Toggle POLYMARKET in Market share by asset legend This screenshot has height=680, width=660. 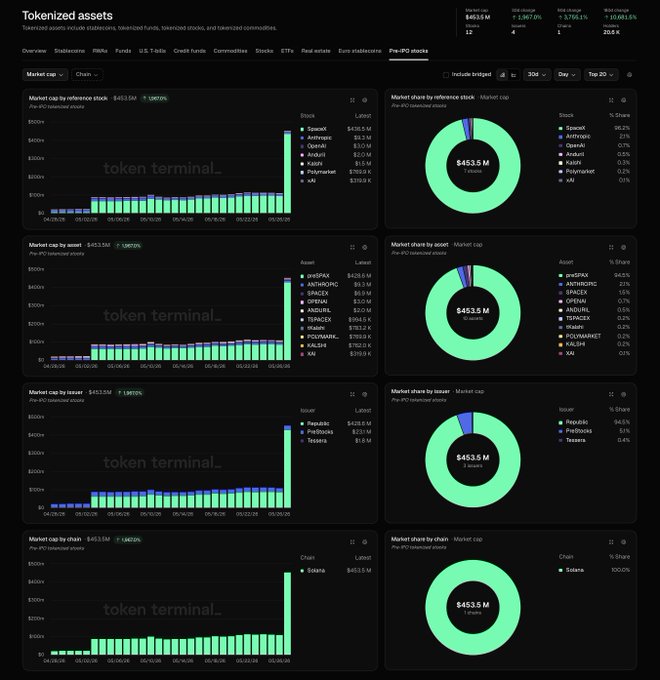click(x=594, y=336)
